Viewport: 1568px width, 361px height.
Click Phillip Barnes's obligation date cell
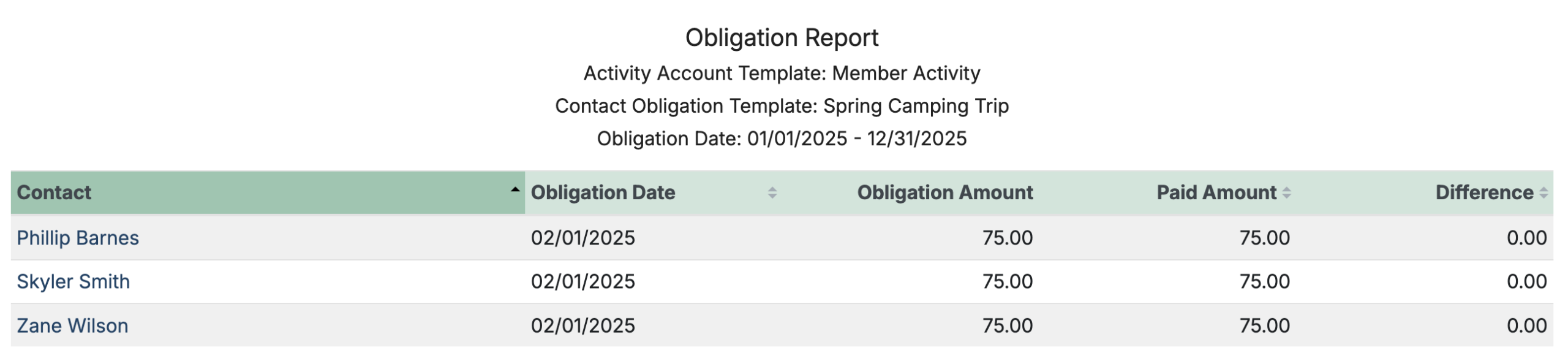pyautogui.click(x=582, y=238)
